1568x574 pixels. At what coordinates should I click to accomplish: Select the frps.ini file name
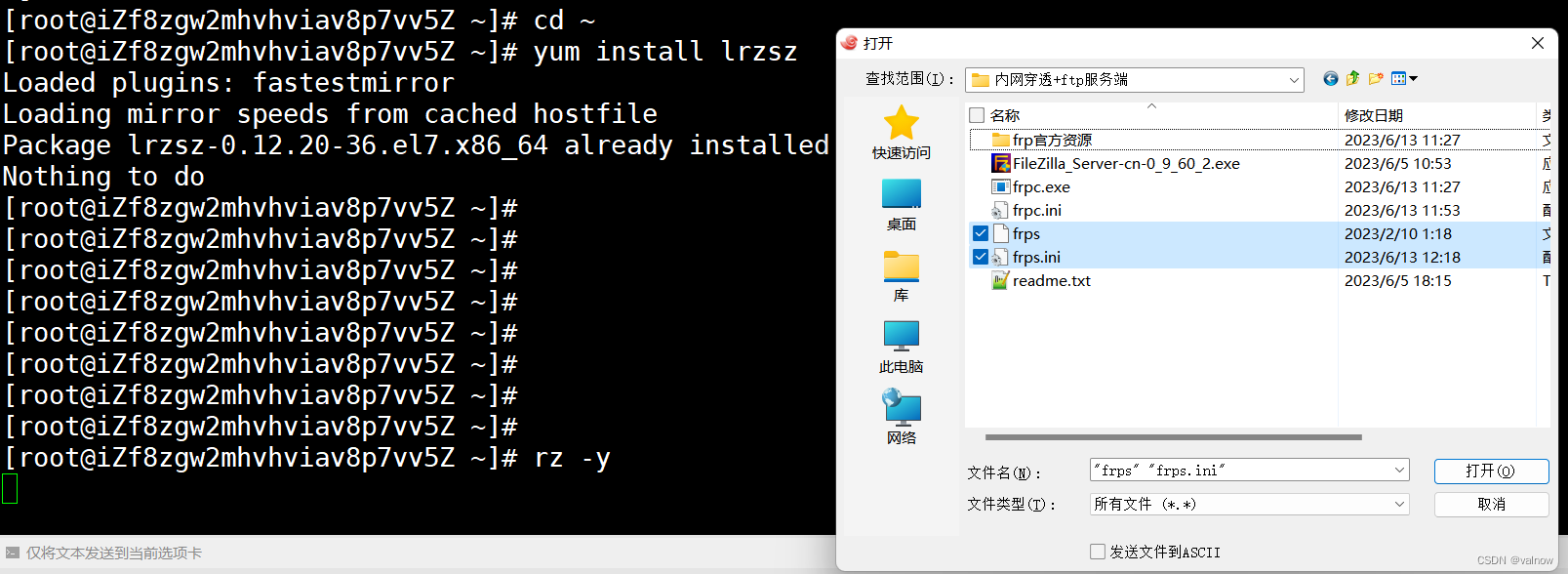pos(1036,257)
